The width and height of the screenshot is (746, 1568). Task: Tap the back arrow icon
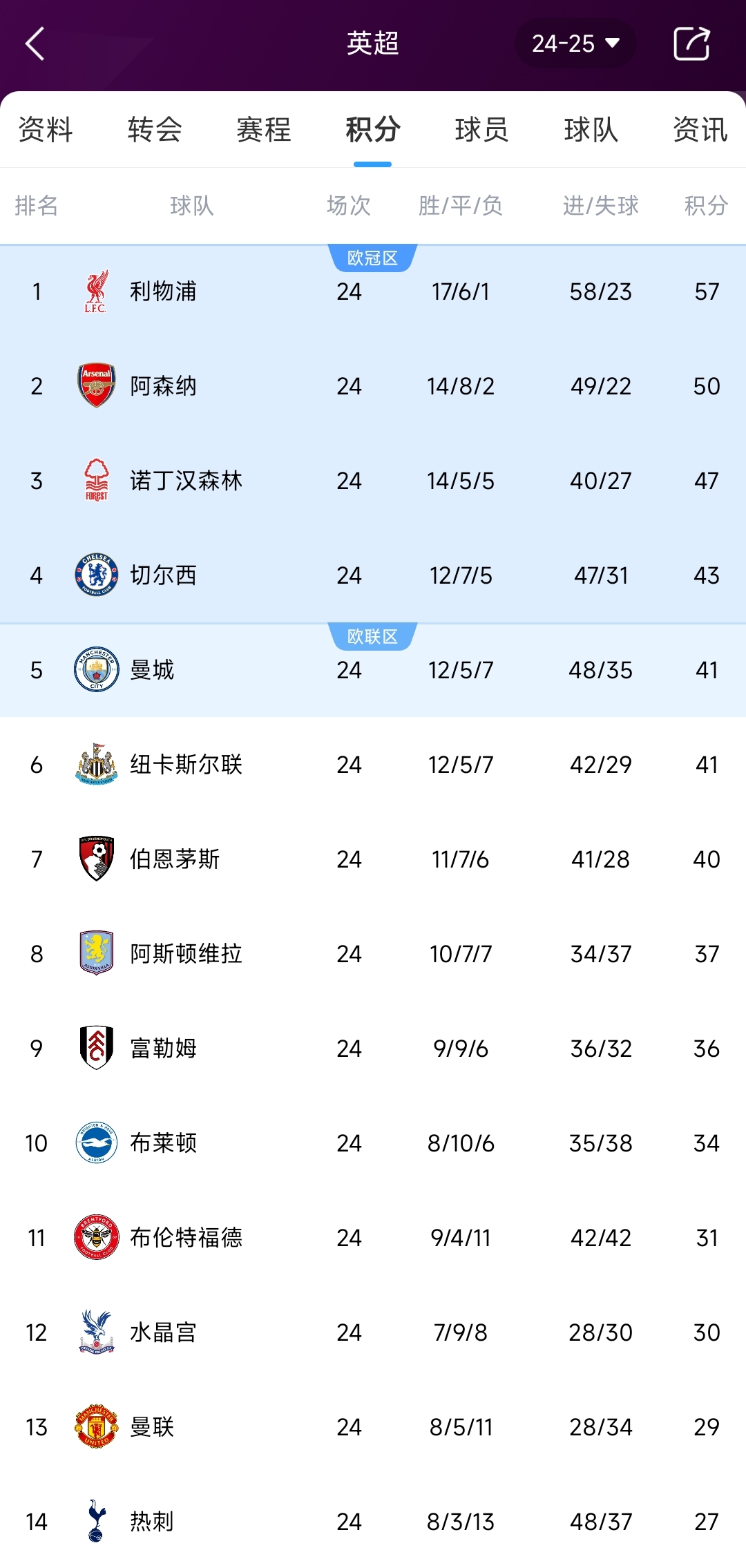coord(35,44)
